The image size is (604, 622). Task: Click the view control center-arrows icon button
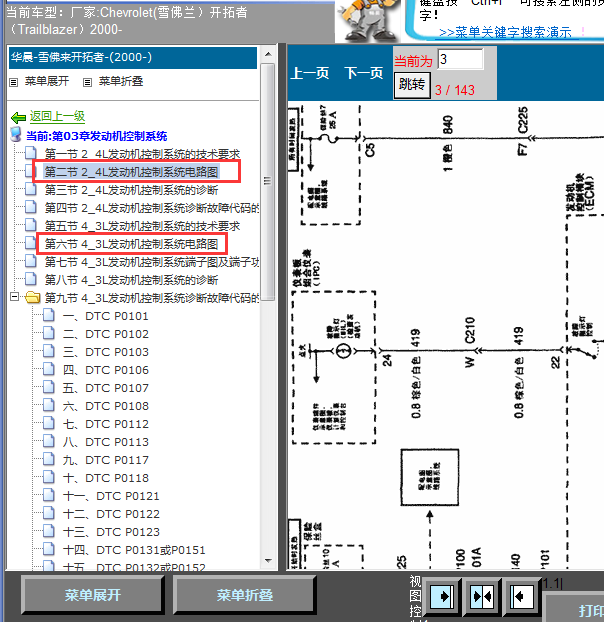point(481,597)
